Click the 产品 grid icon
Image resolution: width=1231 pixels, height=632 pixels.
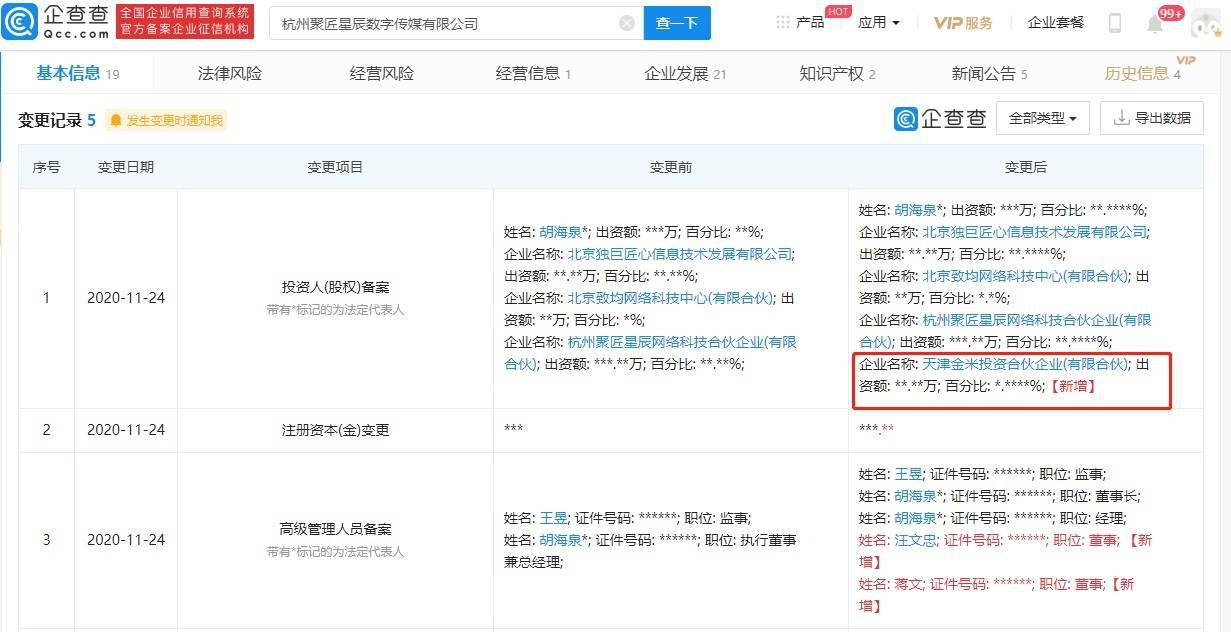783,22
